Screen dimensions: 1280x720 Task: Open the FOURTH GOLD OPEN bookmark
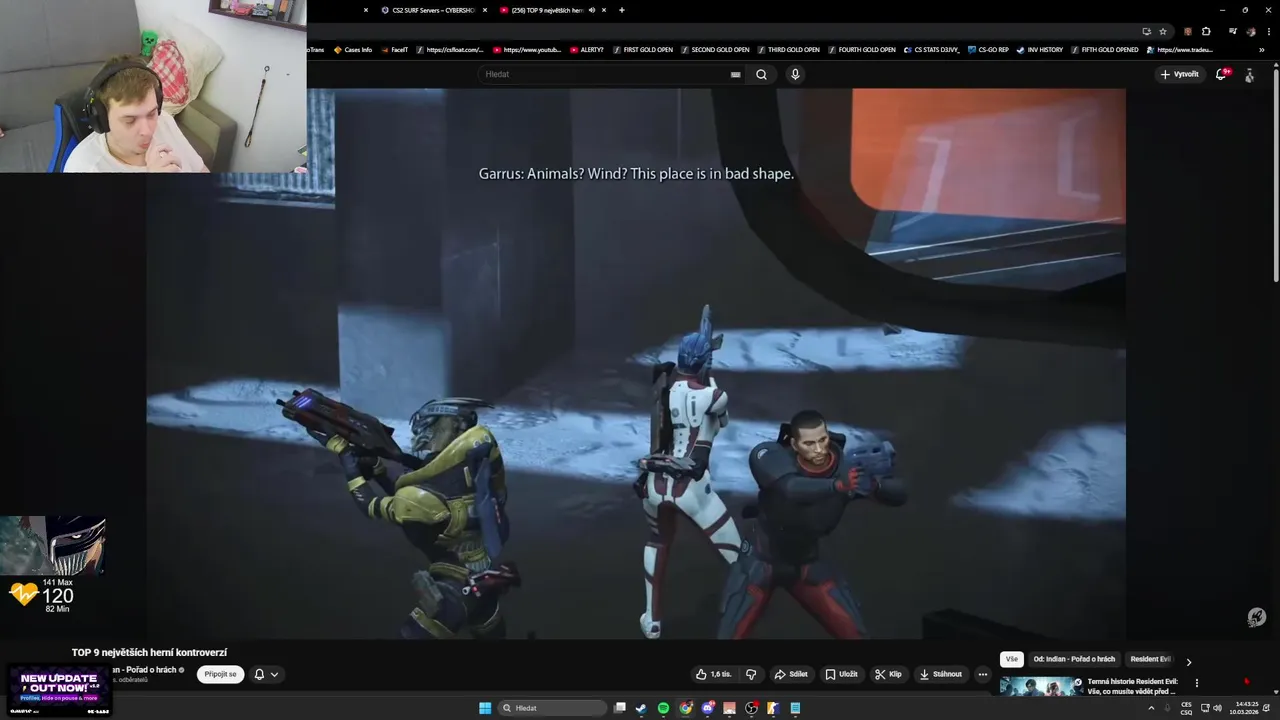click(x=861, y=49)
